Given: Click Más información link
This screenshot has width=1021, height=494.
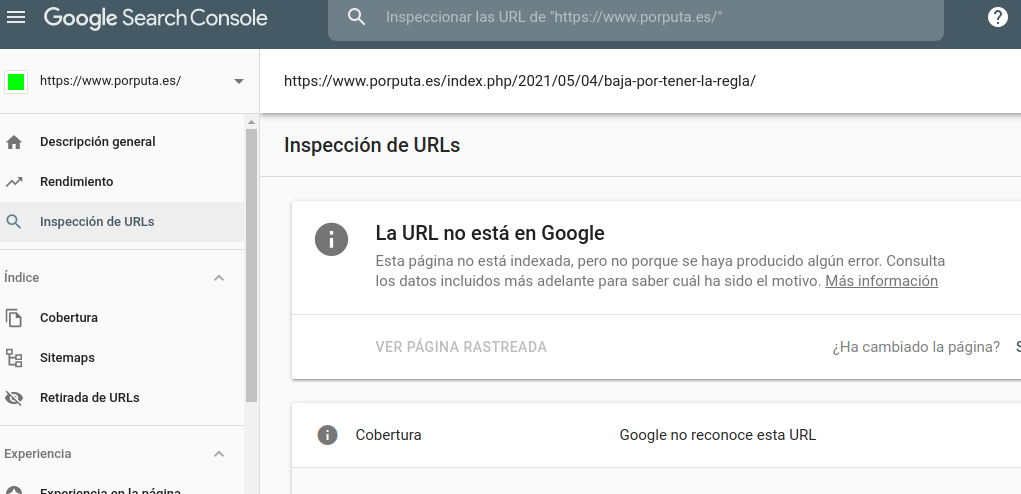Looking at the screenshot, I should (882, 281).
